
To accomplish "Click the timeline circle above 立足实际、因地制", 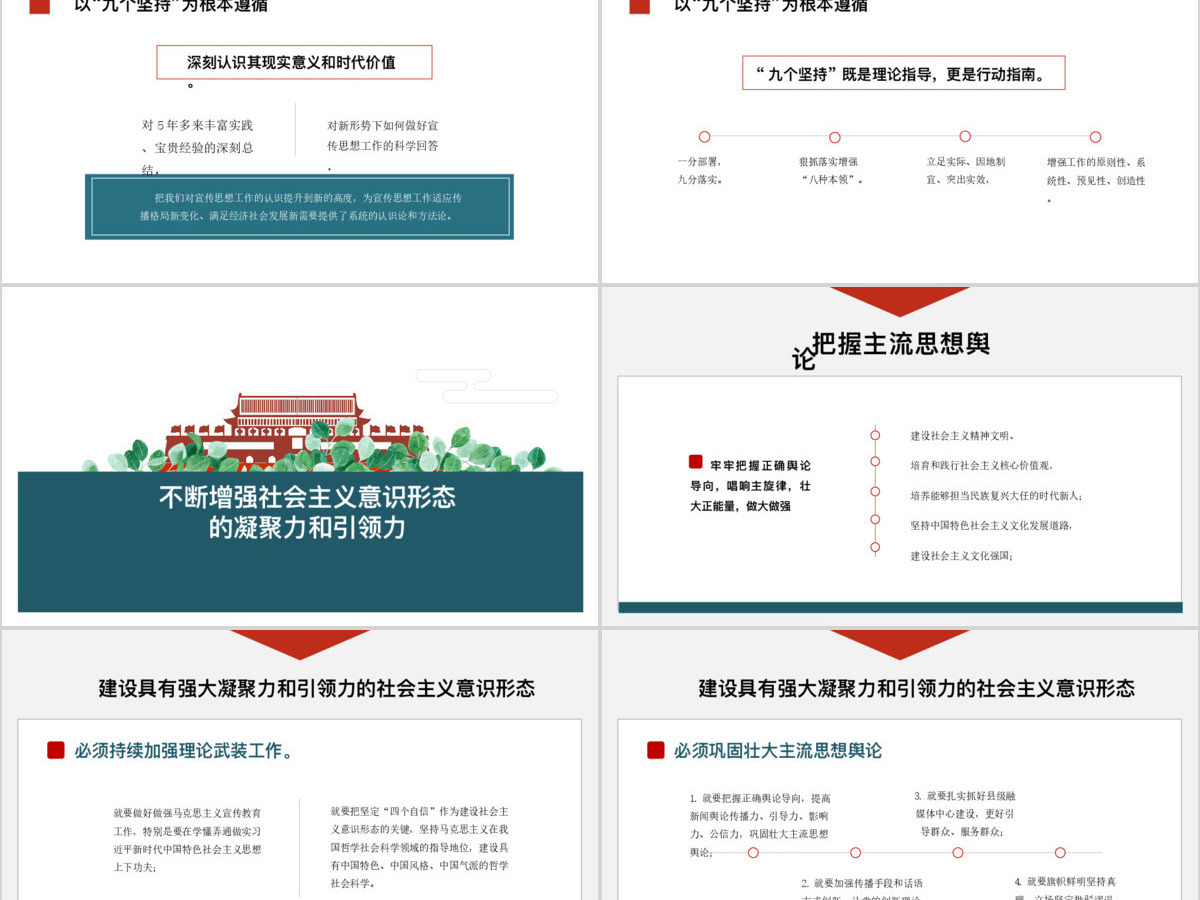I will point(965,137).
